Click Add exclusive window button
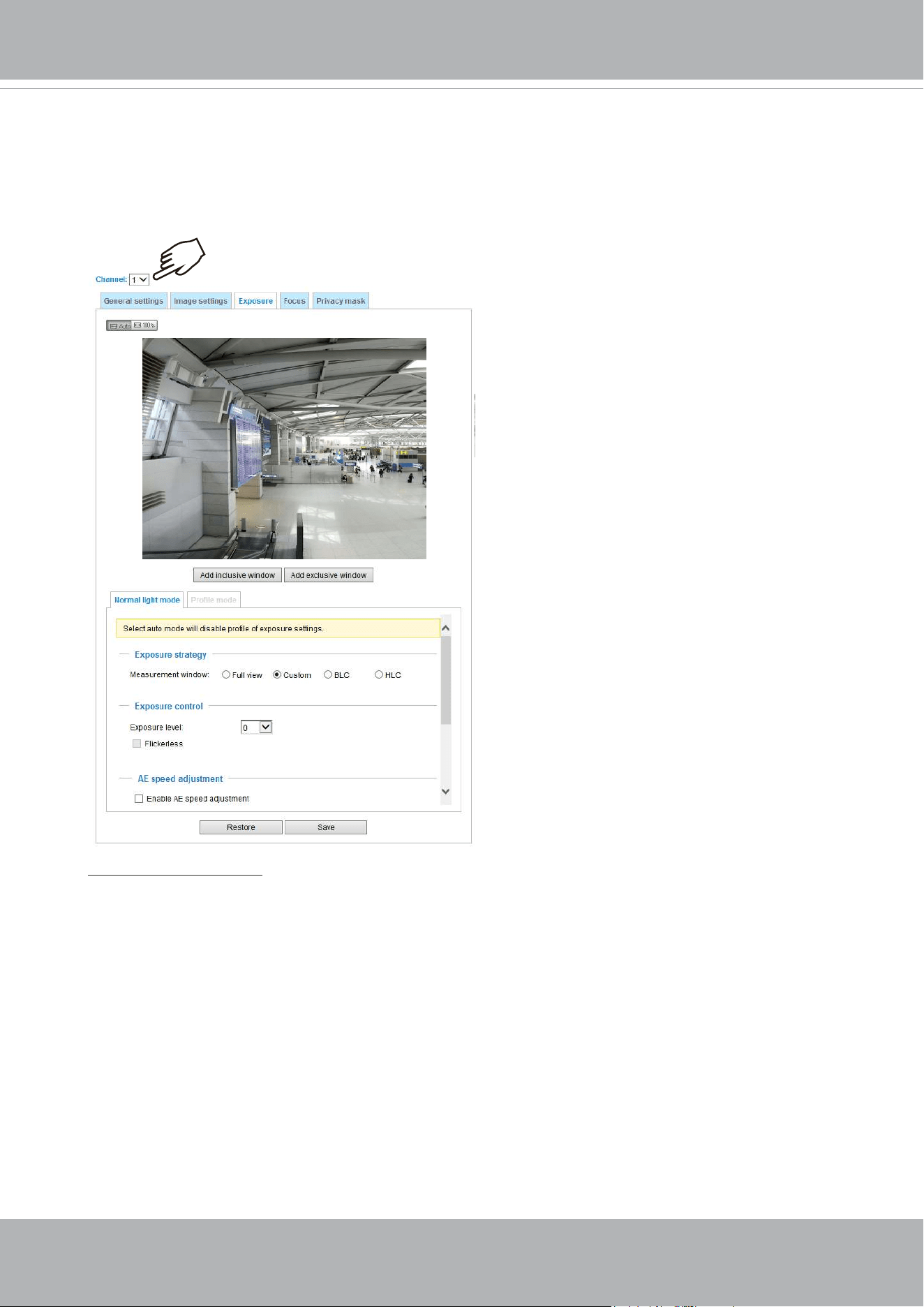The width and height of the screenshot is (924, 1307). pyautogui.click(x=329, y=575)
